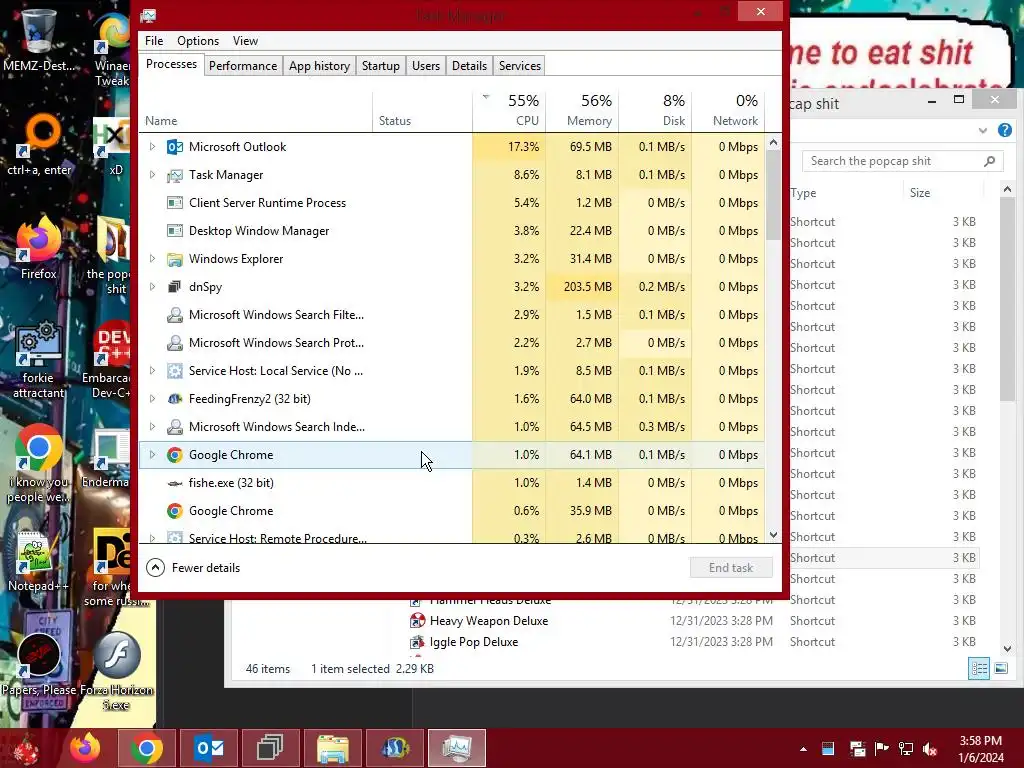The image size is (1024, 768).
Task: Switch to the Performance tab
Action: 243,66
